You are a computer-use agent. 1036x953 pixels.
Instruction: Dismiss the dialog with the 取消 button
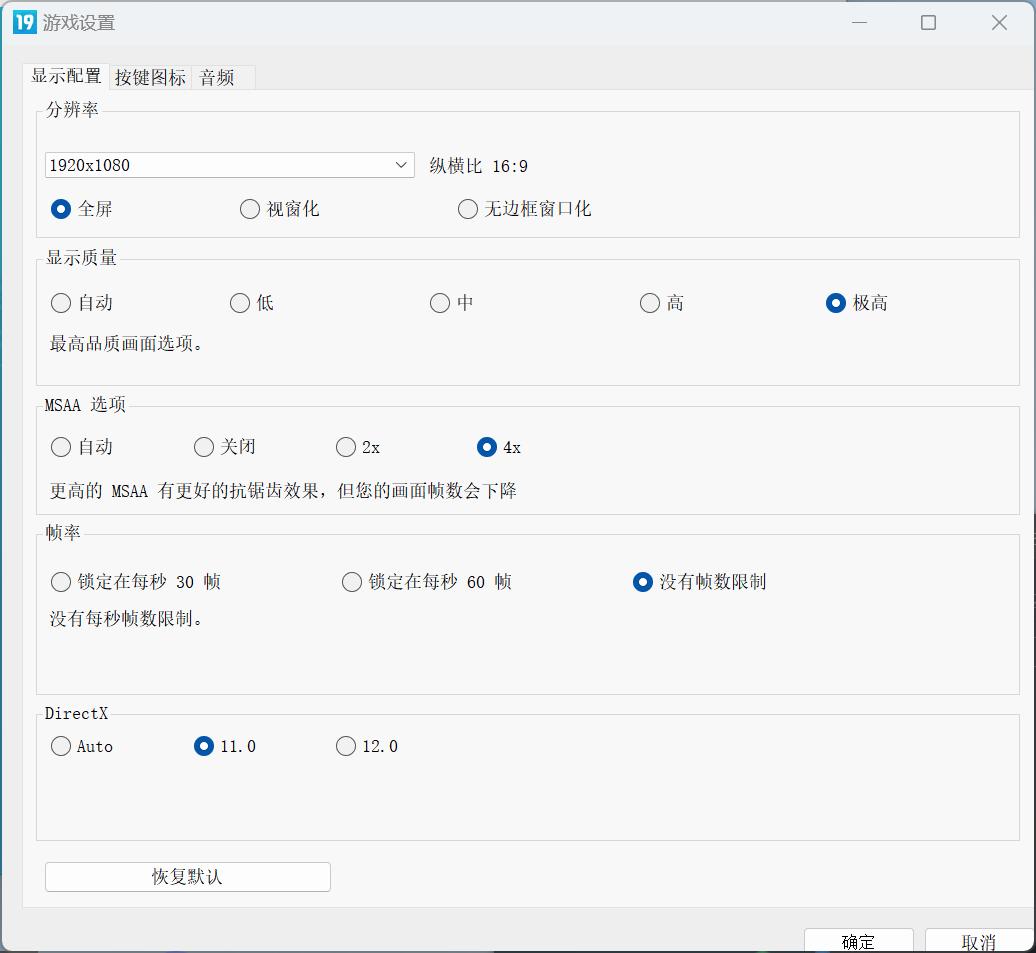pyautogui.click(x=978, y=941)
